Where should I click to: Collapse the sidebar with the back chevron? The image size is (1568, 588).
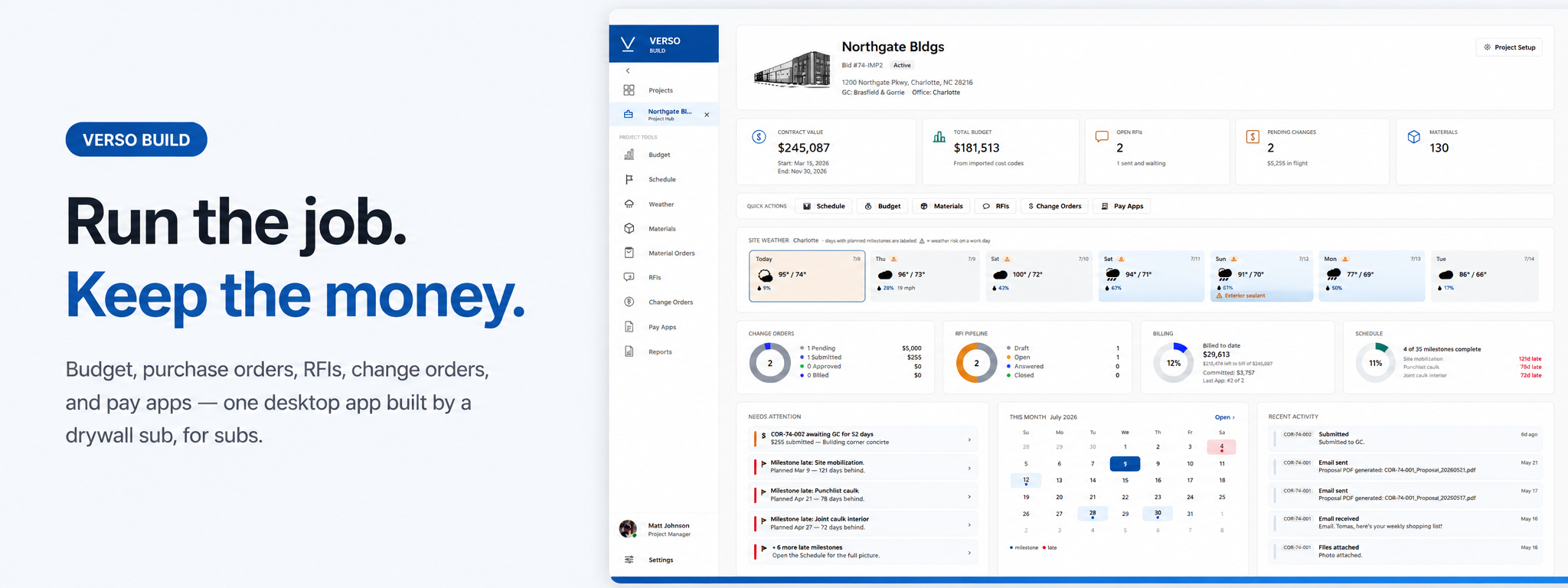pos(628,70)
